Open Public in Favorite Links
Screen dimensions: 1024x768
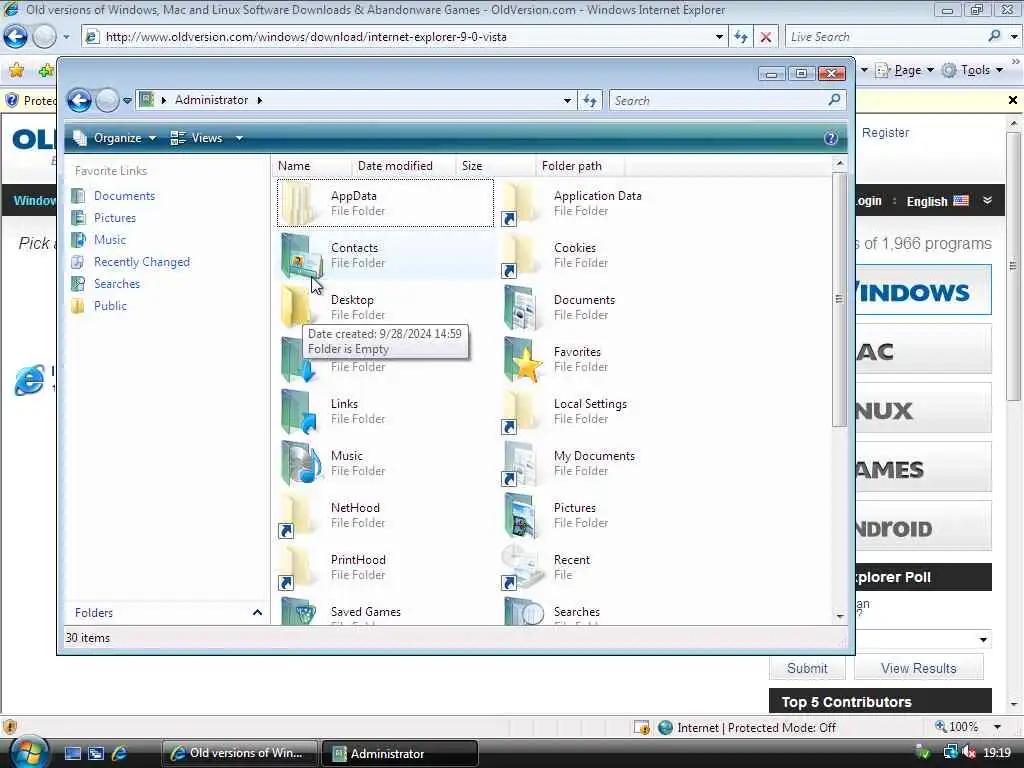click(110, 306)
